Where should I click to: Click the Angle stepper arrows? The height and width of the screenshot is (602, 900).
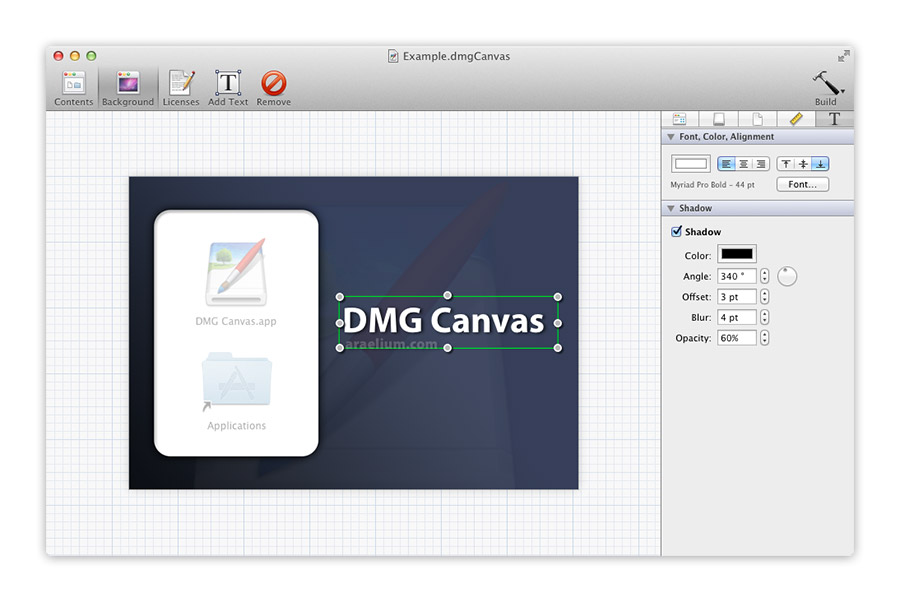[765, 276]
